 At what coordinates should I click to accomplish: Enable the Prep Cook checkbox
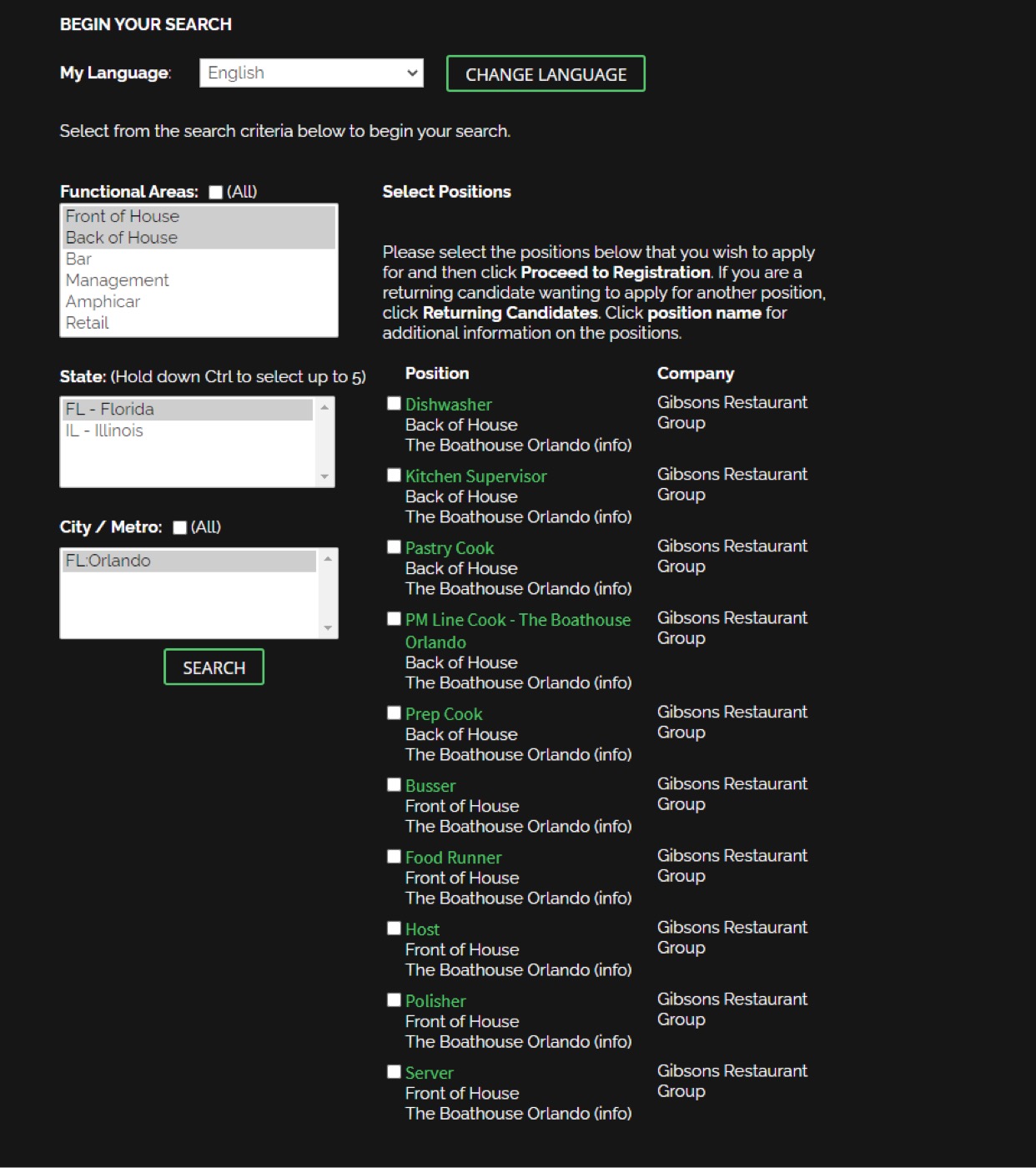pos(395,713)
